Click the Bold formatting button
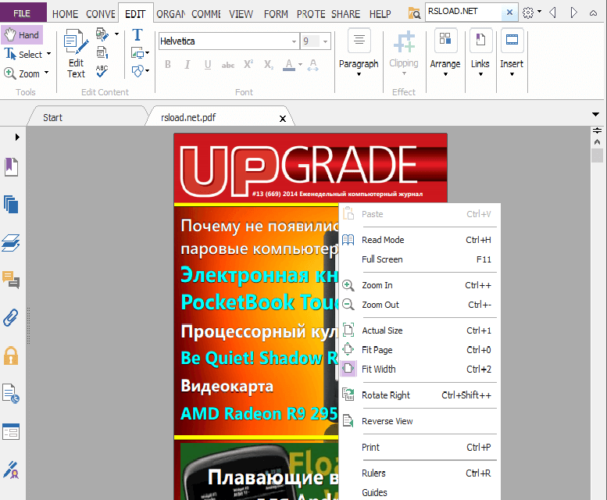 click(168, 64)
